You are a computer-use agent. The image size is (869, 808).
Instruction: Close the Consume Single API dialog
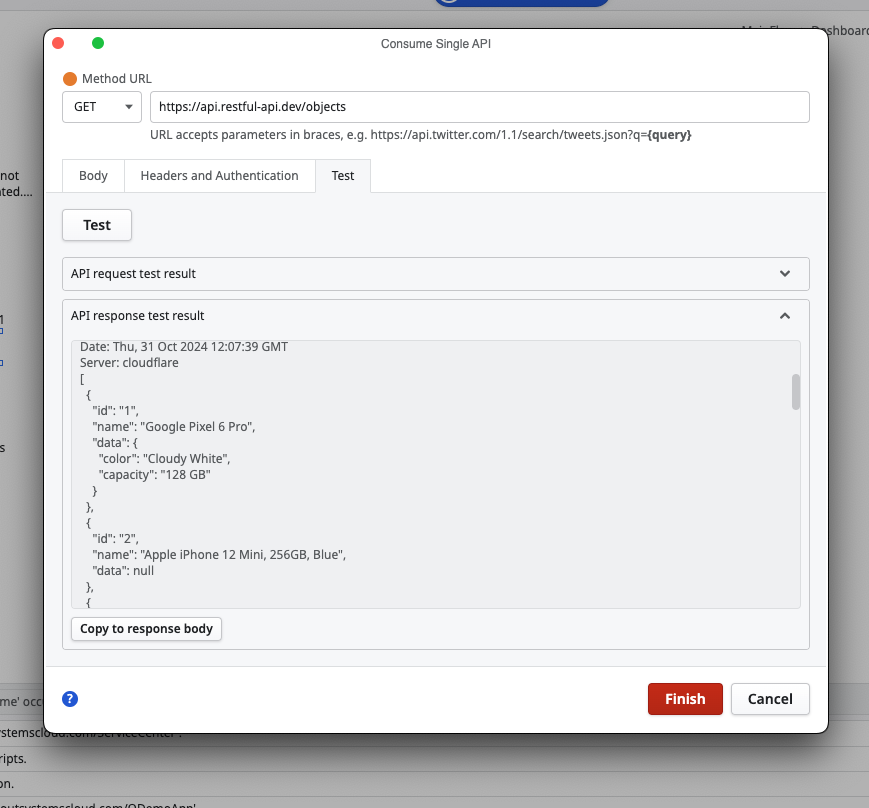[58, 43]
